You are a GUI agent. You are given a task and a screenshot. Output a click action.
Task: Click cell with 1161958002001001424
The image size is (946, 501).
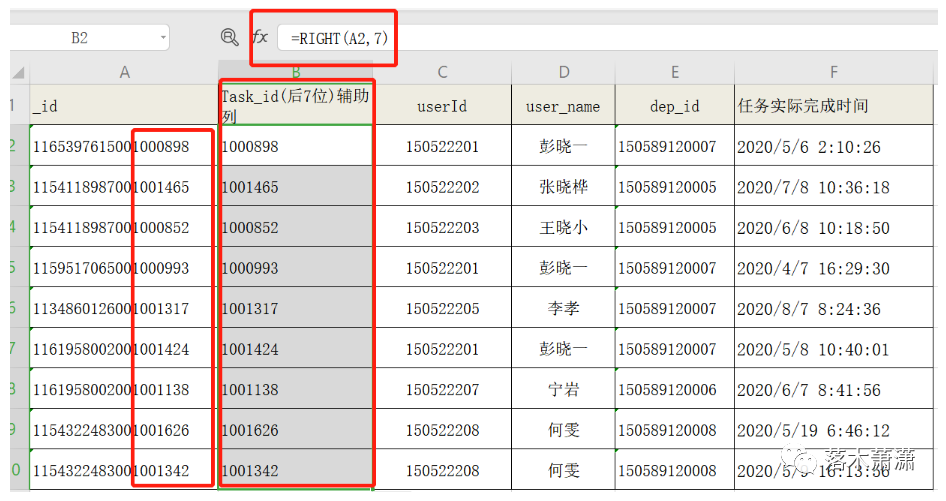pyautogui.click(x=124, y=348)
